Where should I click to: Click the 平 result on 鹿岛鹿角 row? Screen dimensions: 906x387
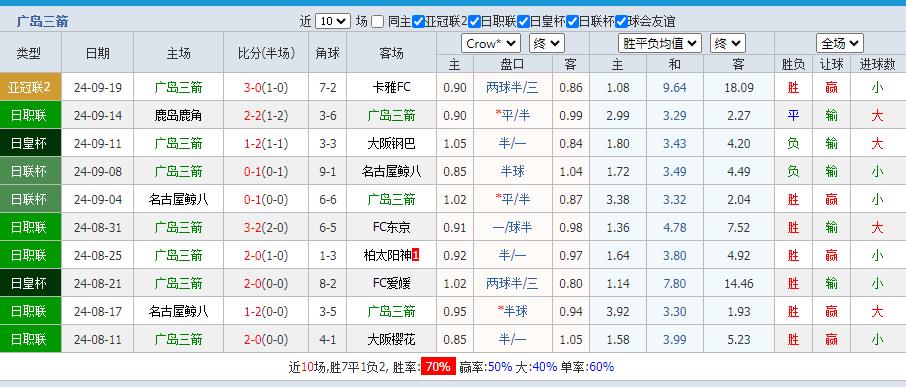pos(793,116)
